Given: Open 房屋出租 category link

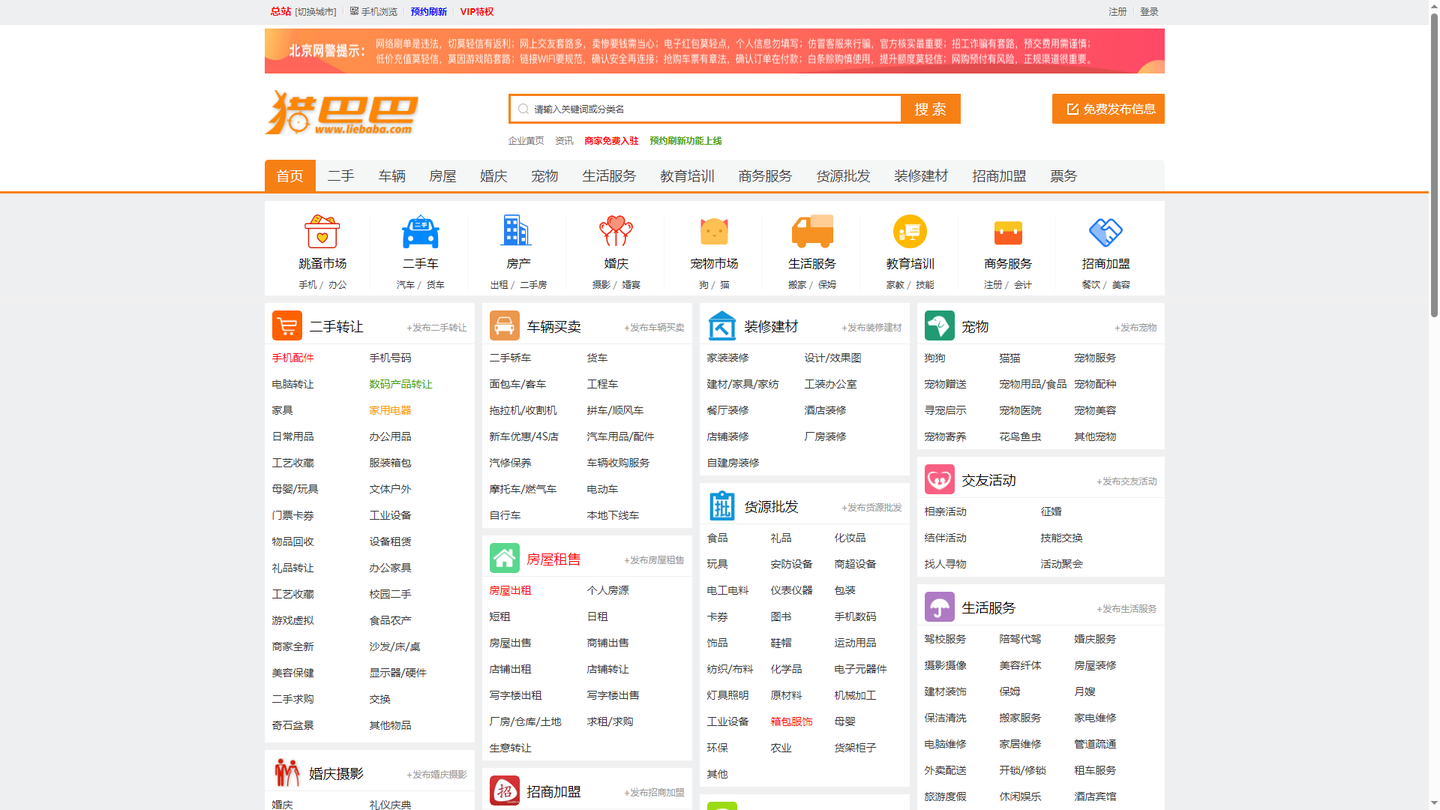Looking at the screenshot, I should pyautogui.click(x=510, y=591).
